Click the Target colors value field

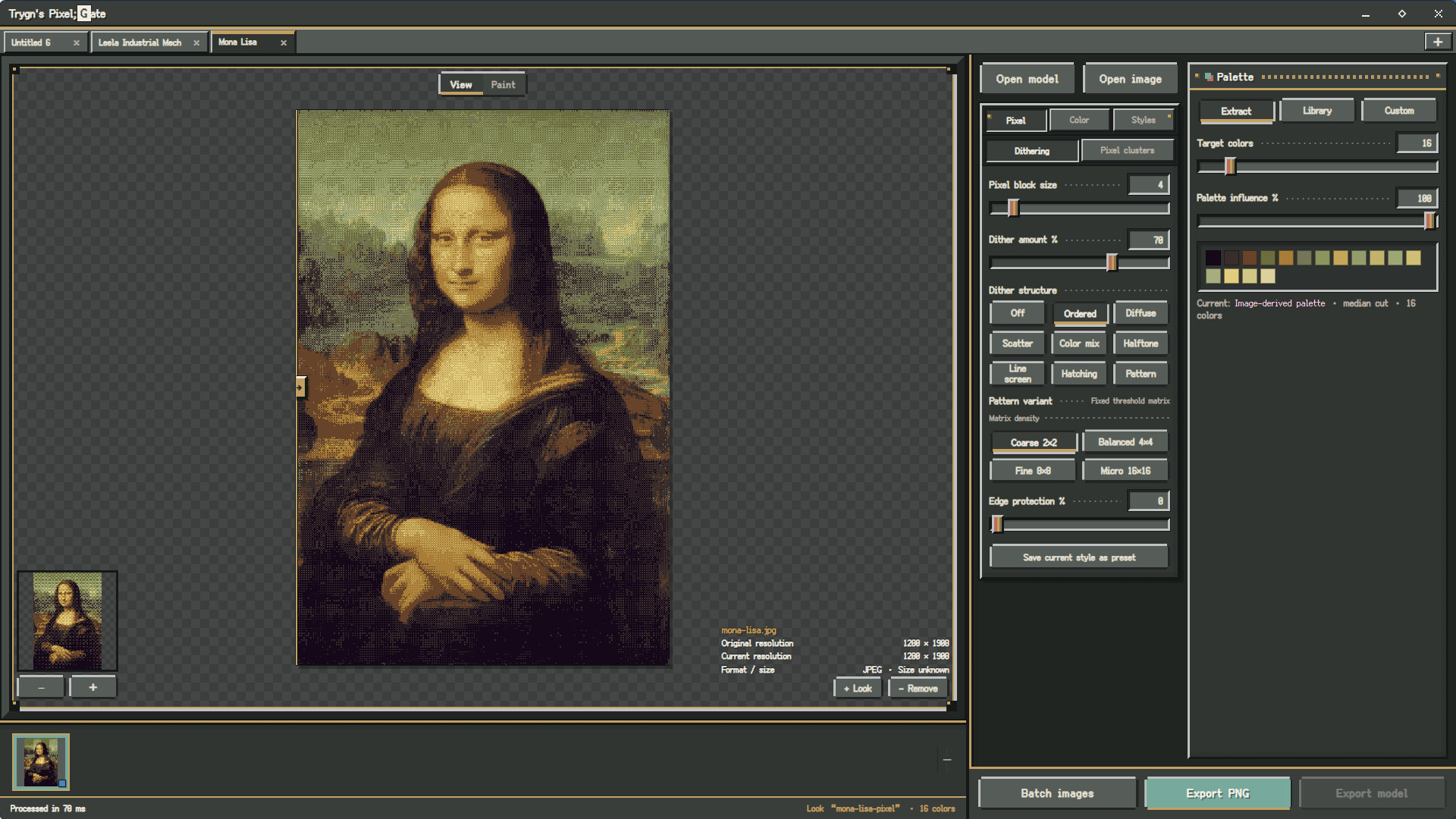1417,143
